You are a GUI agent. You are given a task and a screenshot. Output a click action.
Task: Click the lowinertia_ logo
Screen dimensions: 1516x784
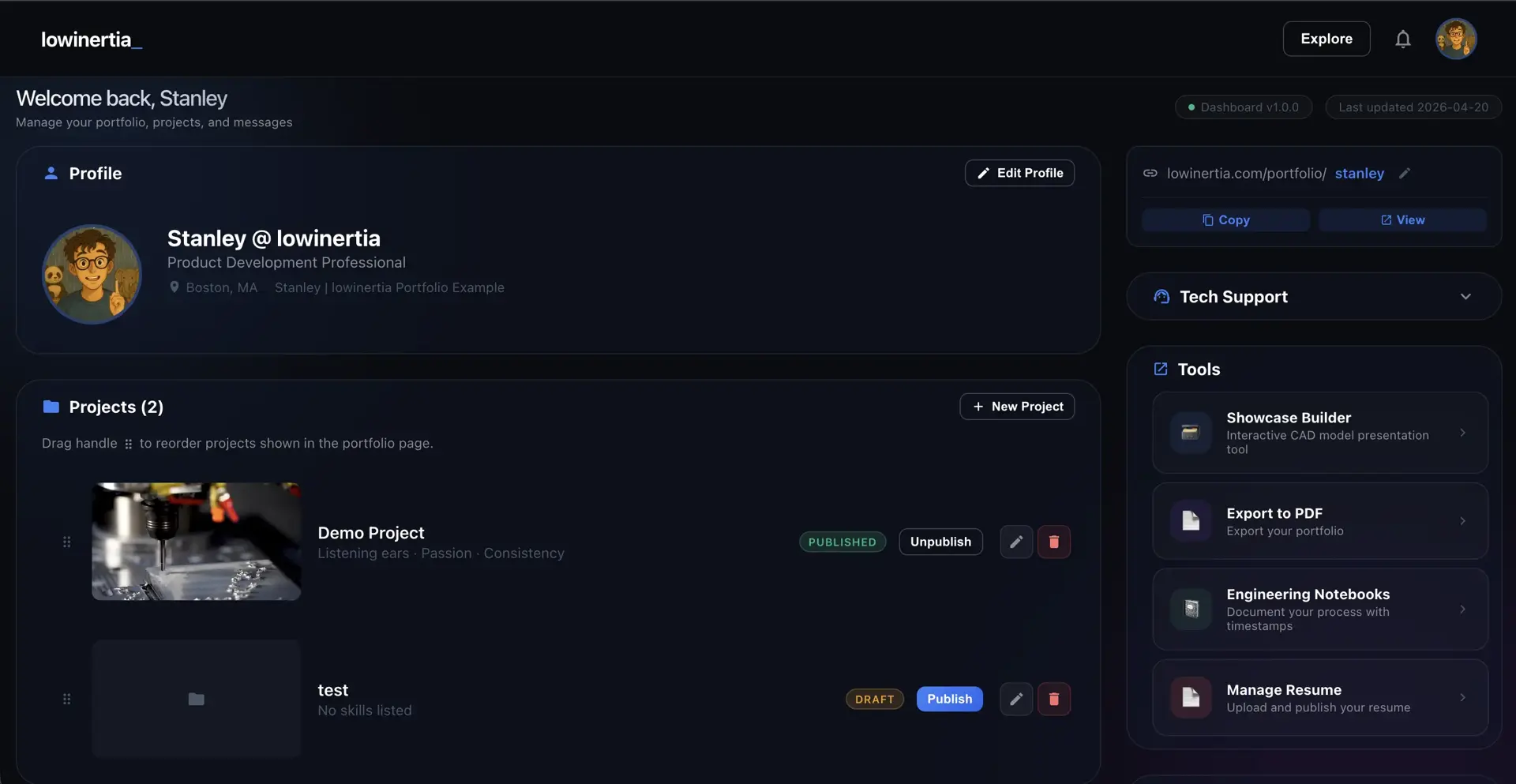(90, 39)
